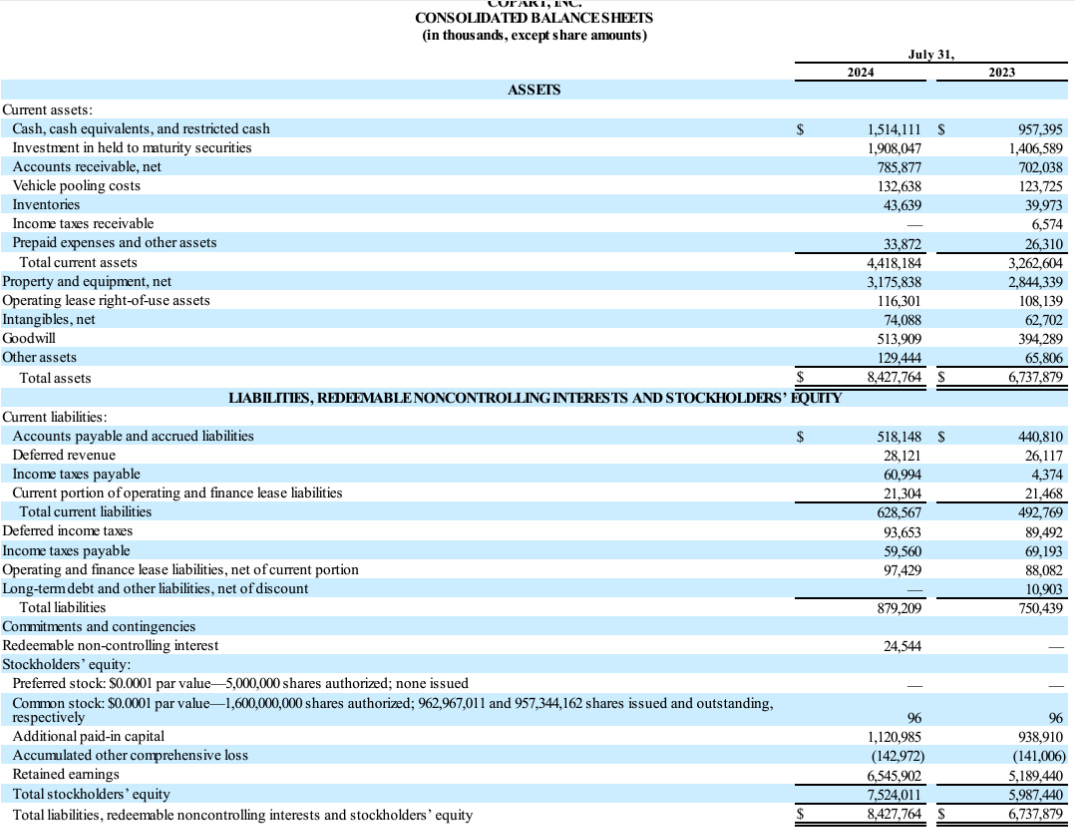1075x827 pixels.
Task: Click the value 3,175,838
Action: coord(894,283)
